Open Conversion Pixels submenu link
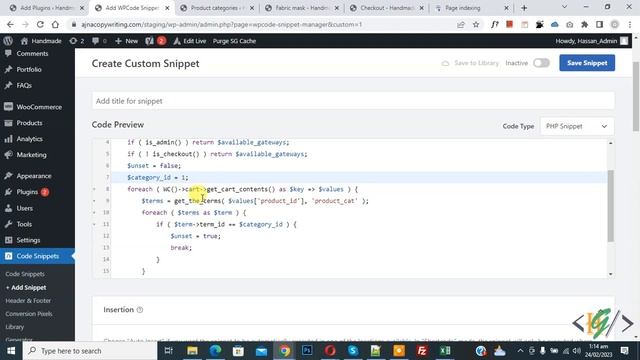Image resolution: width=640 pixels, height=360 pixels. pyautogui.click(x=29, y=313)
